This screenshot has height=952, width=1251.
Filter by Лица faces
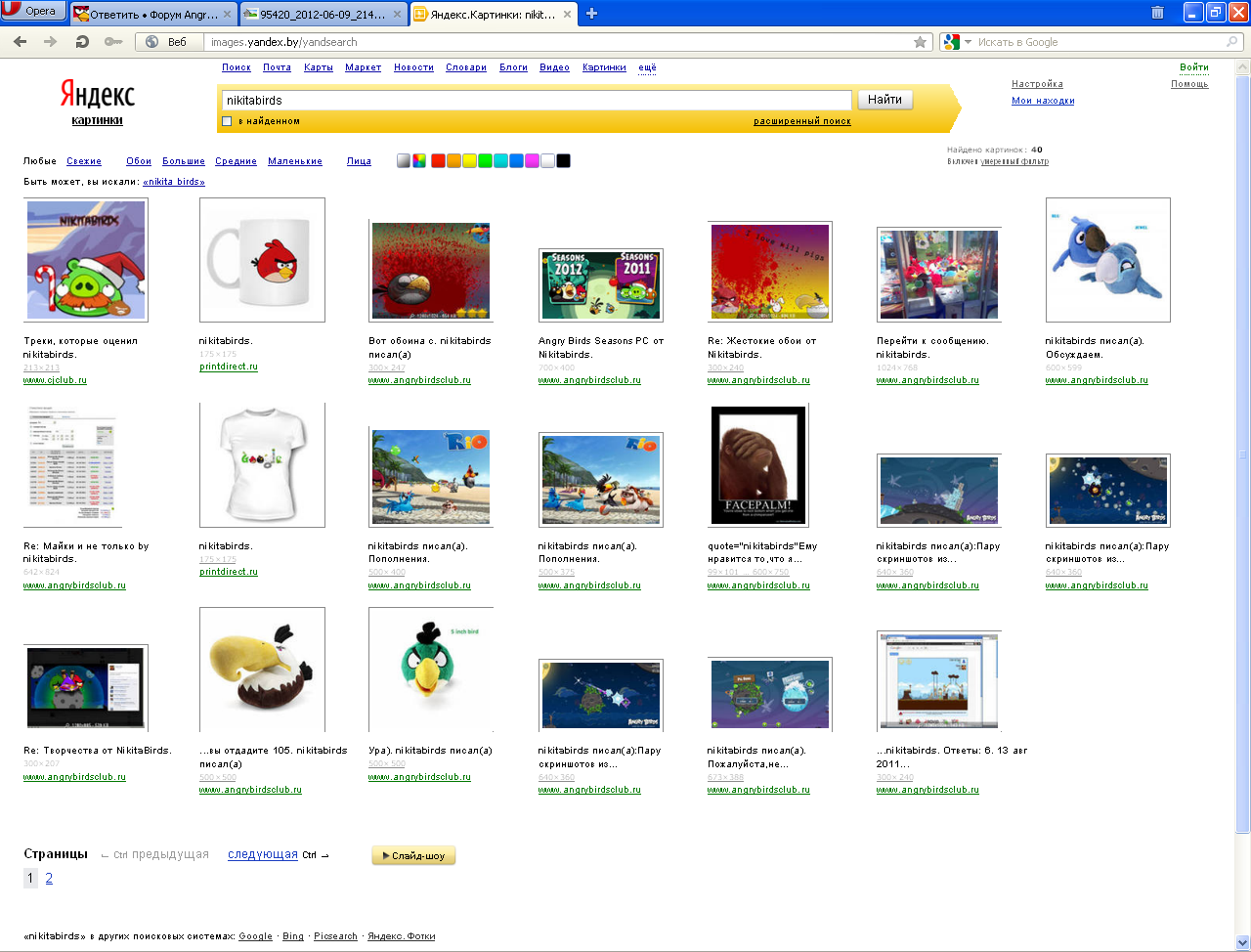click(359, 161)
